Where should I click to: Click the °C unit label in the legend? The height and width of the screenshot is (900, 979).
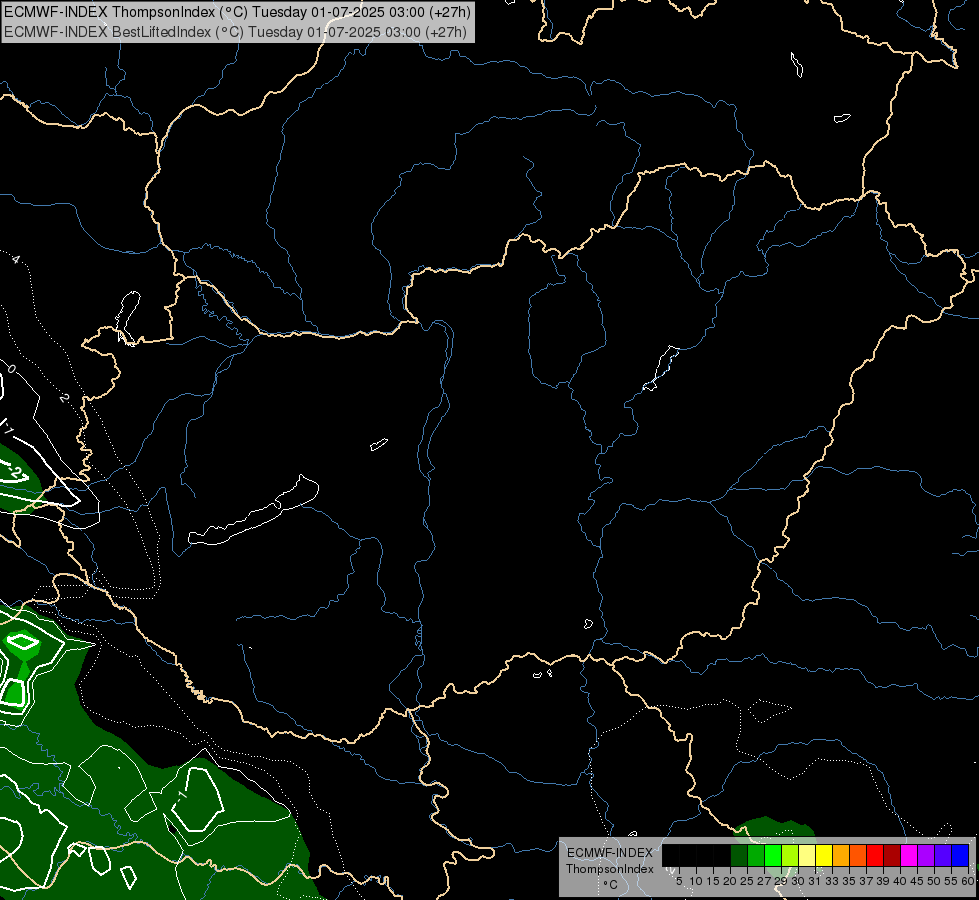[611, 885]
